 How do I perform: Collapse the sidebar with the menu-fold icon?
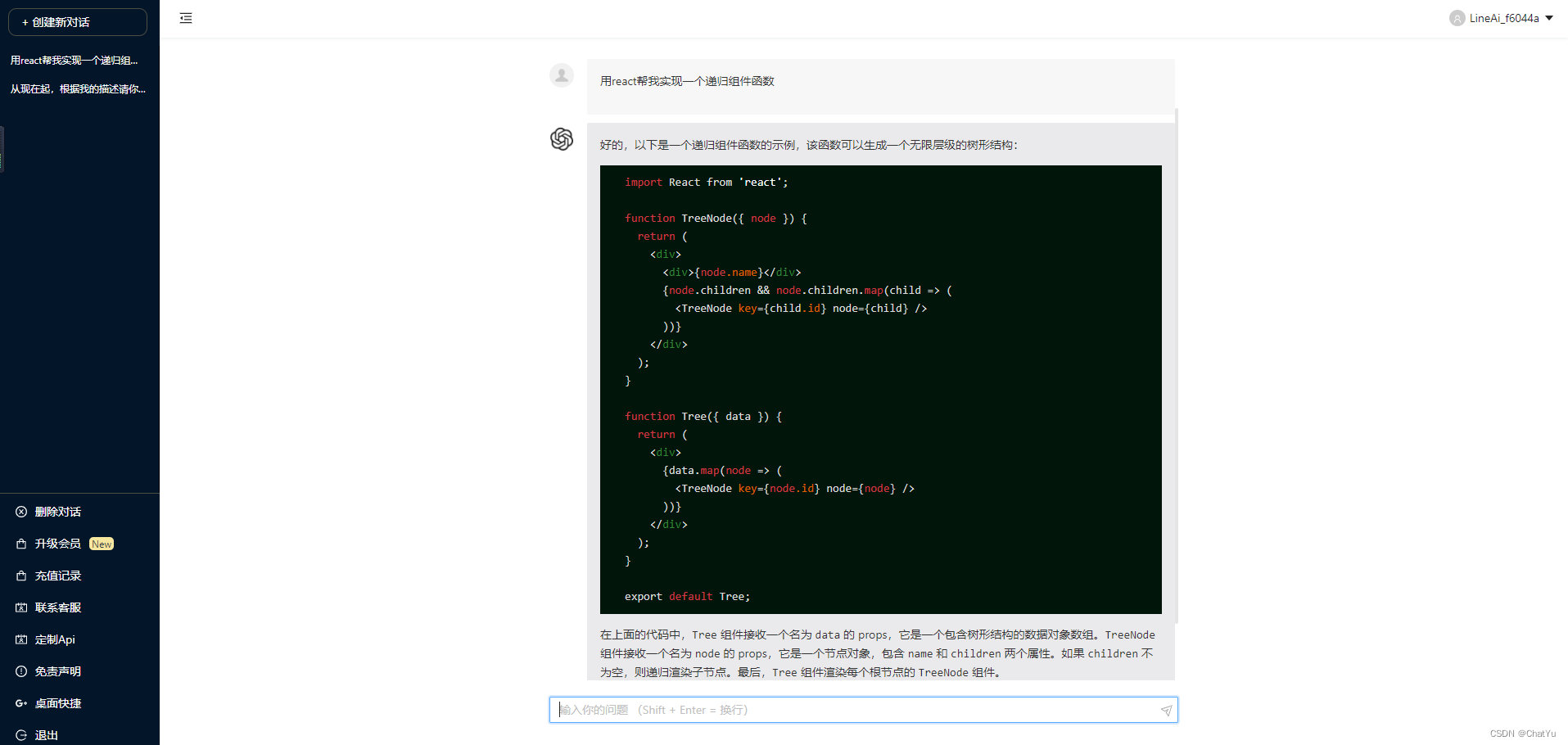click(x=186, y=18)
